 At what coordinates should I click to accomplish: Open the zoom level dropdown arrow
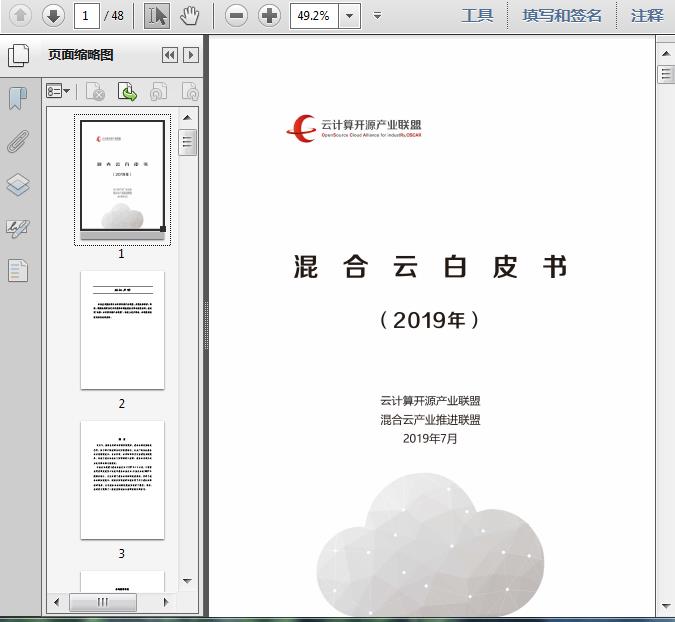click(x=350, y=16)
